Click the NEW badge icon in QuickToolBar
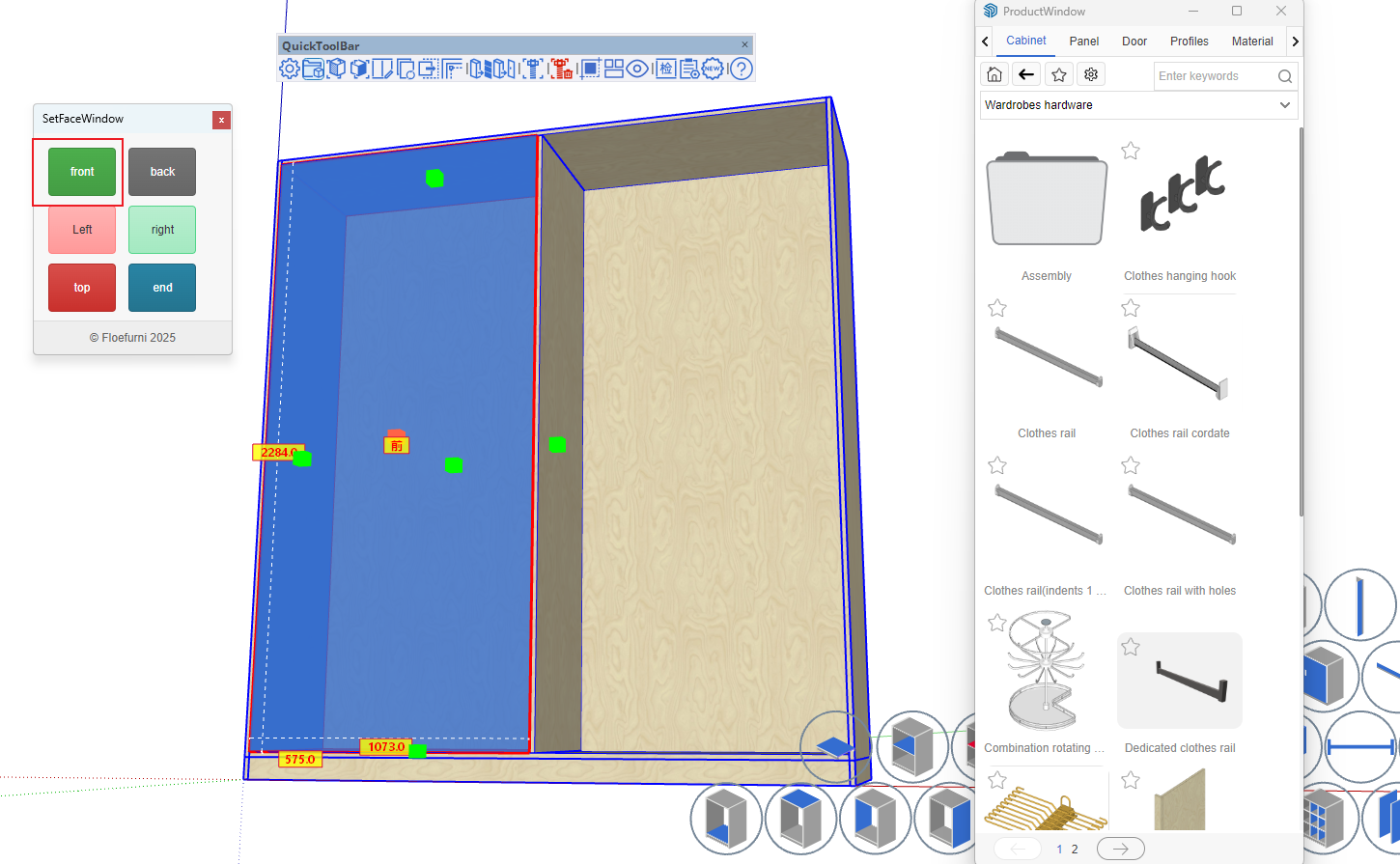The width and height of the screenshot is (1400, 864). [x=713, y=69]
